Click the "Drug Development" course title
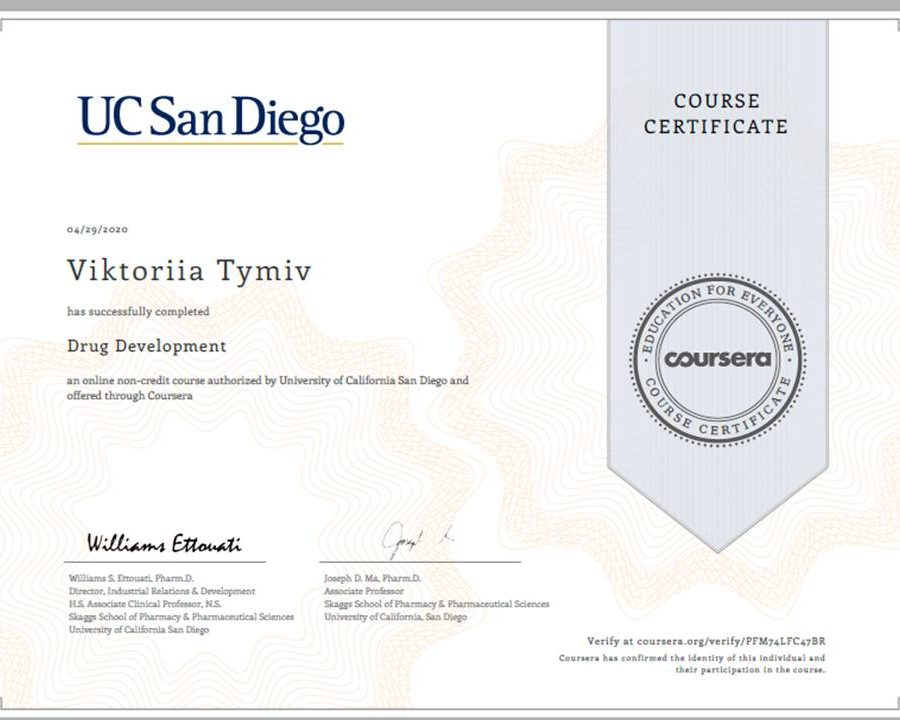Screen dimensions: 900x720 (147, 346)
